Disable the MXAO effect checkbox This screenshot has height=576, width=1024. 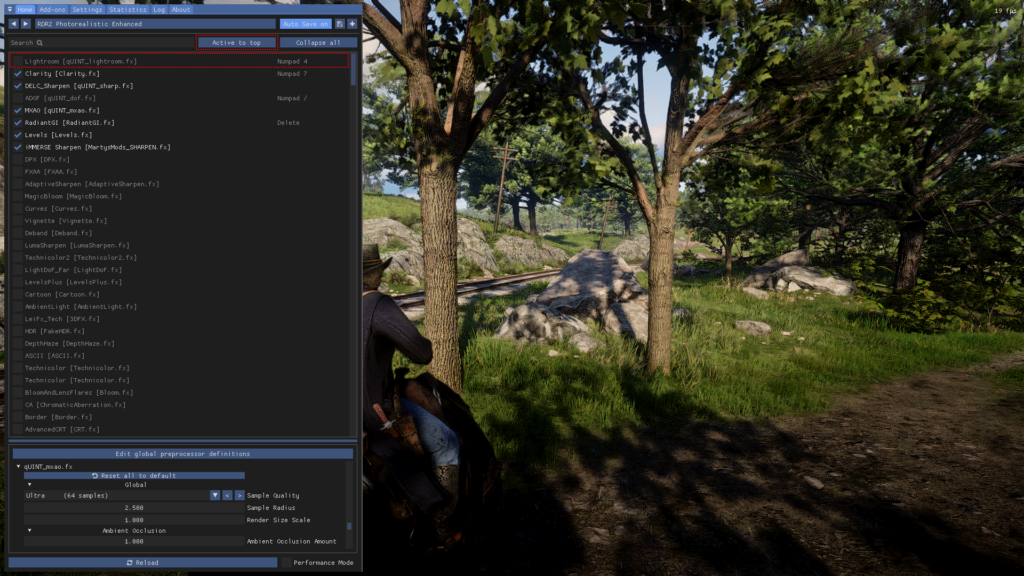point(18,110)
